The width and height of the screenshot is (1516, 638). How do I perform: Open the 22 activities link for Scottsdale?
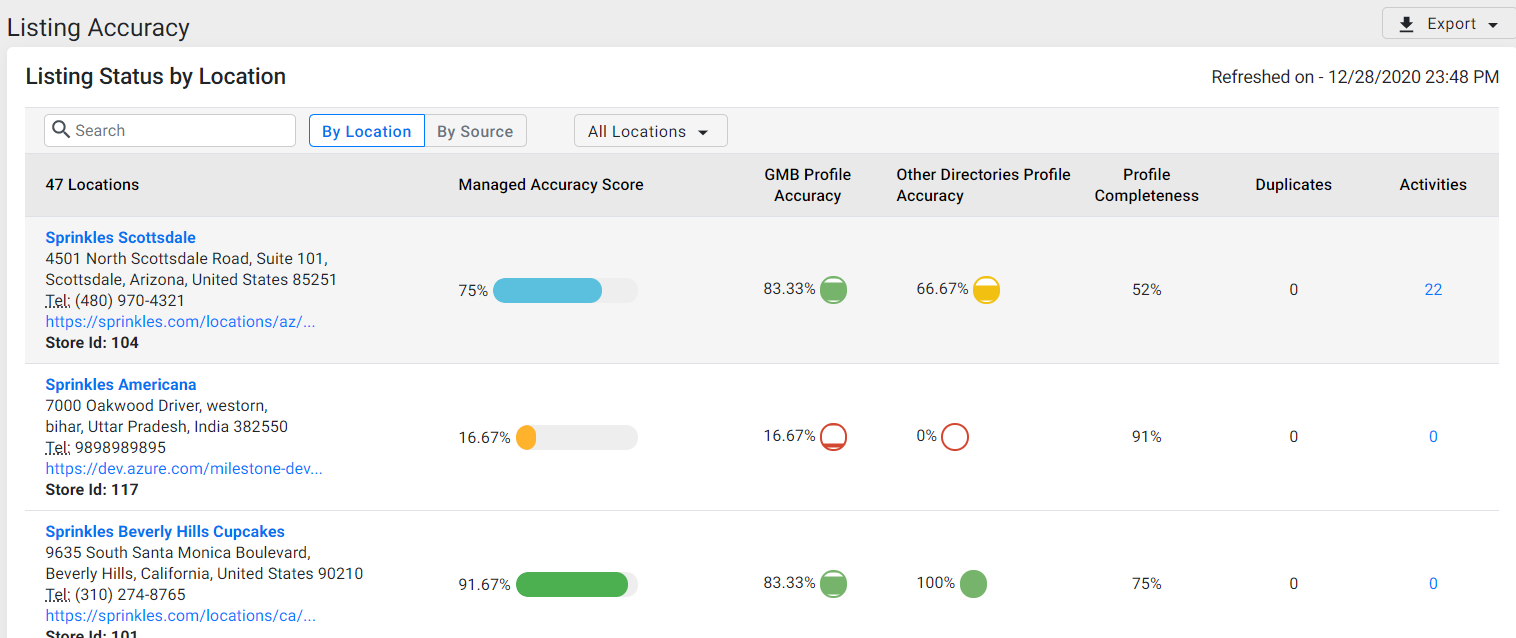tap(1433, 290)
